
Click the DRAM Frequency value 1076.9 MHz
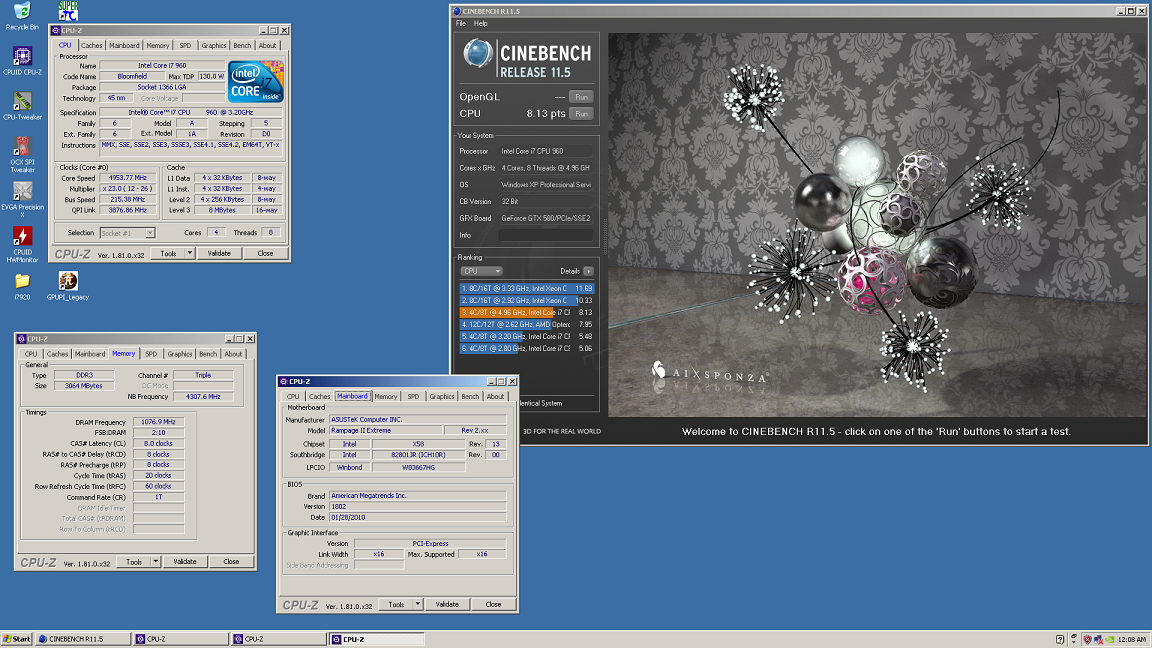pyautogui.click(x=158, y=422)
